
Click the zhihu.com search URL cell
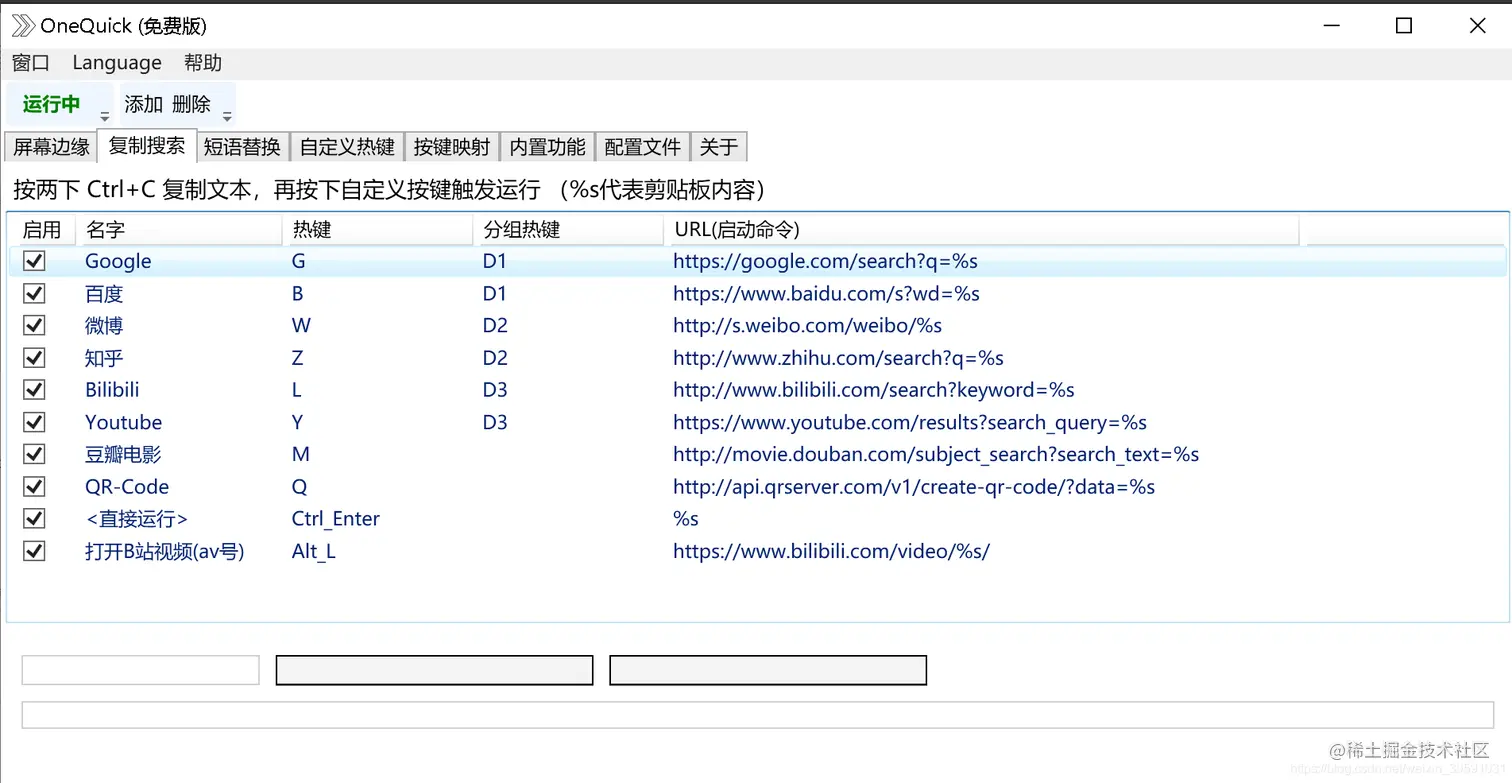click(838, 358)
